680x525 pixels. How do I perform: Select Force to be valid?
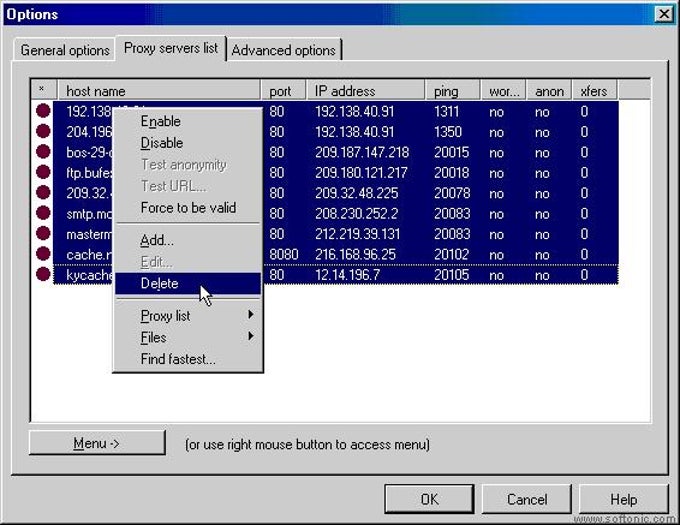188,208
